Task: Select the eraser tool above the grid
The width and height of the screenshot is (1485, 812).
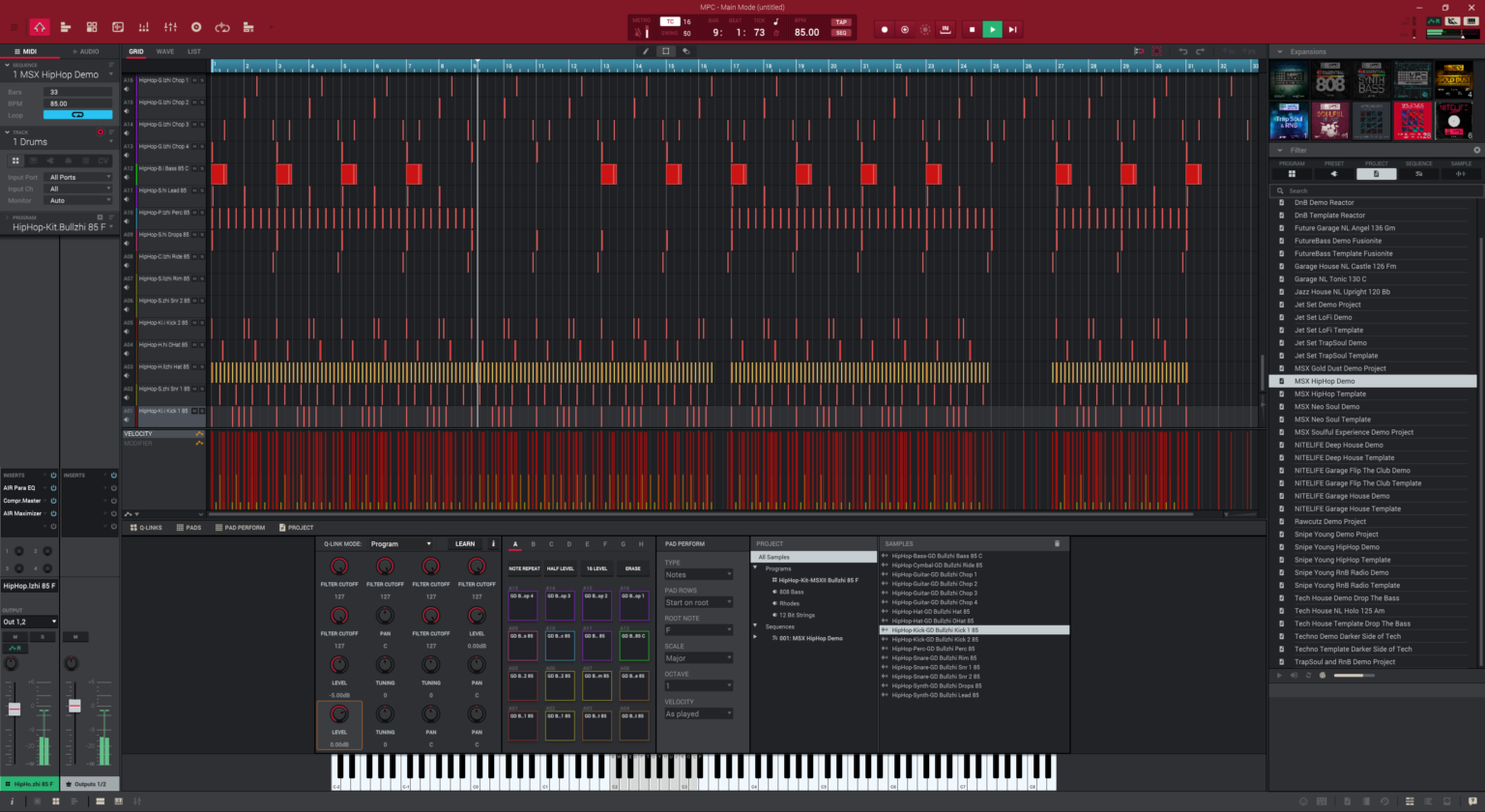Action: click(685, 51)
